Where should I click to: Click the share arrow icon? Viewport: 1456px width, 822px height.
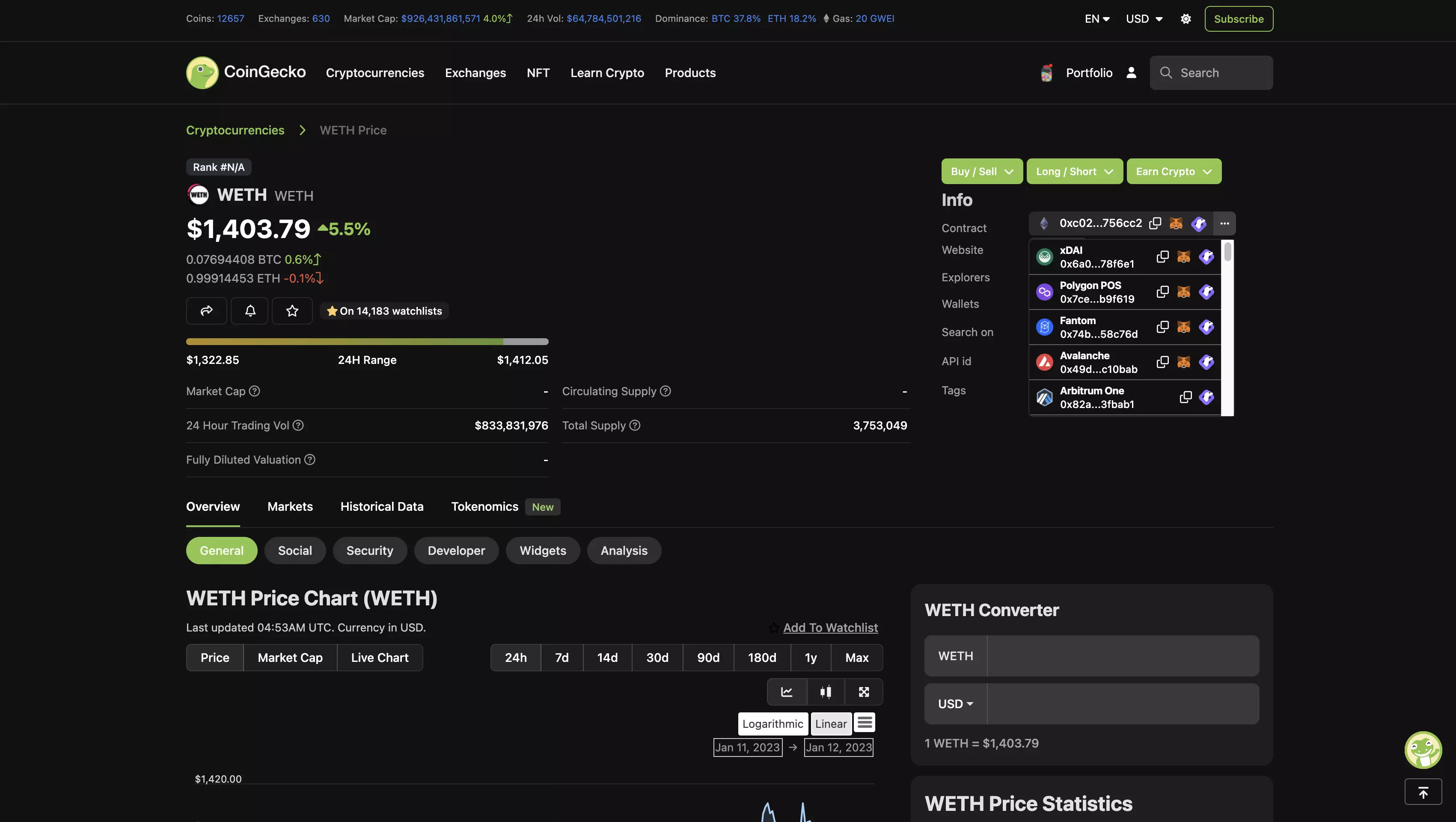(206, 310)
